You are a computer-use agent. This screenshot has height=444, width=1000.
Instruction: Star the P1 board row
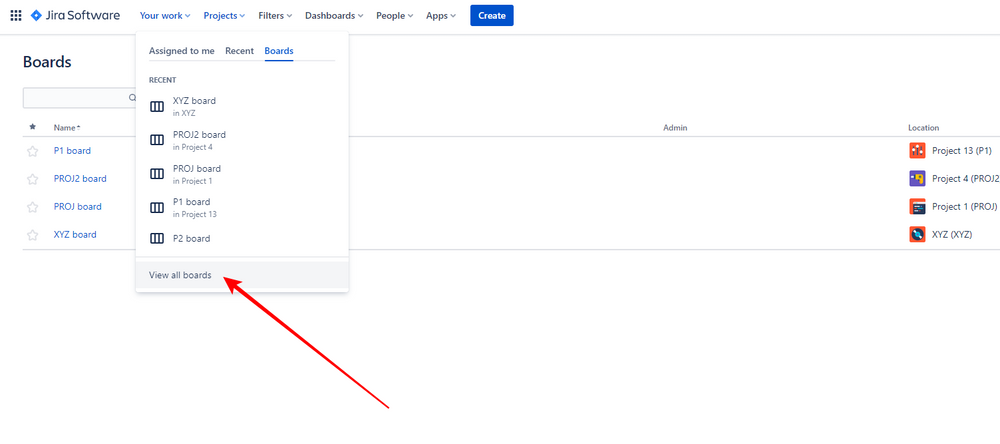pyautogui.click(x=33, y=151)
